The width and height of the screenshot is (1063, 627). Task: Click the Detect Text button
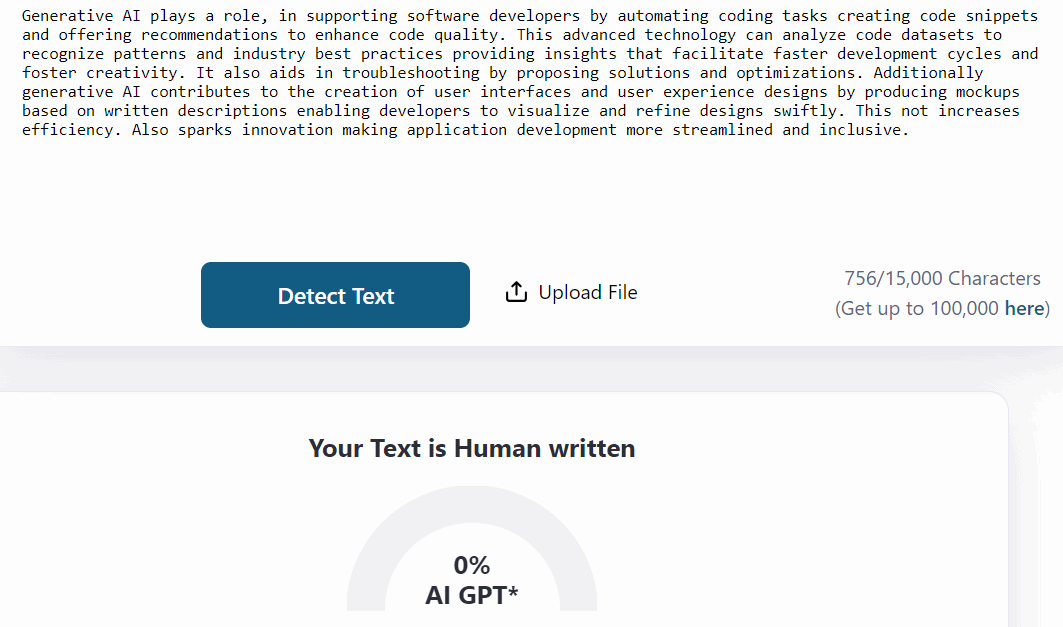click(x=335, y=295)
